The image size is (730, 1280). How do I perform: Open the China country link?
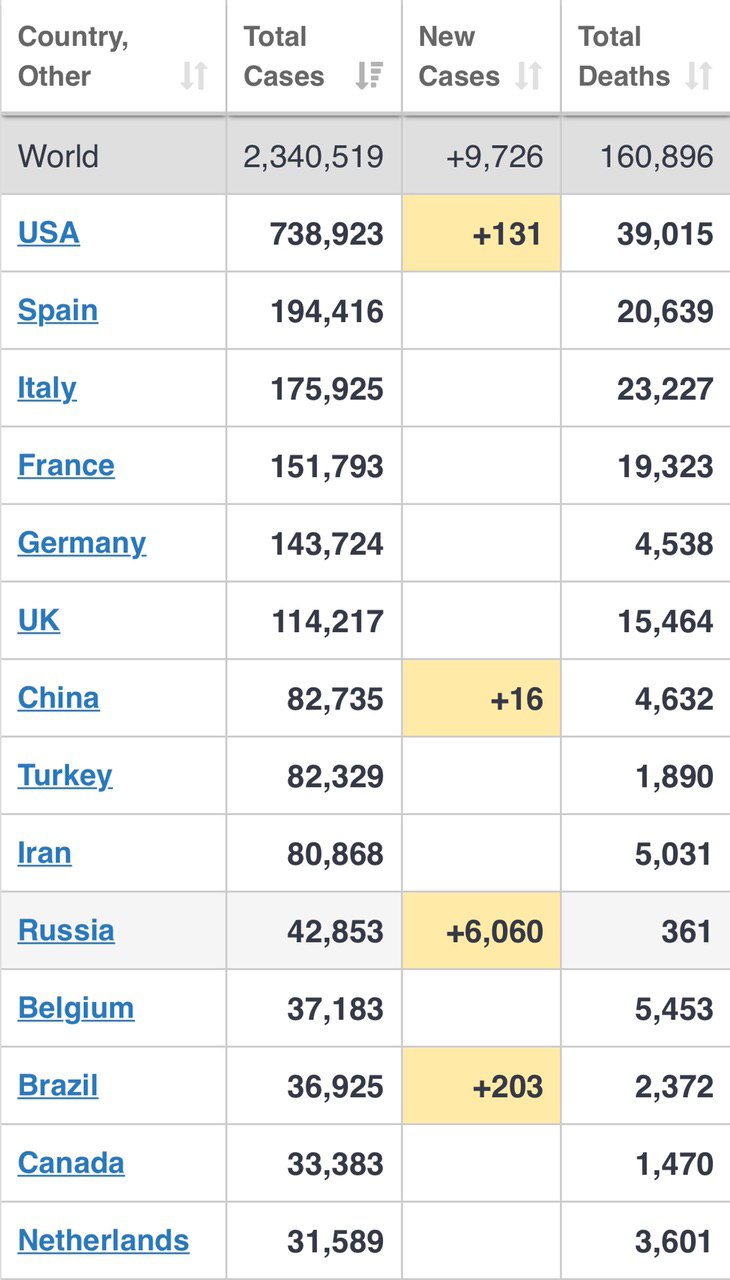click(x=58, y=698)
